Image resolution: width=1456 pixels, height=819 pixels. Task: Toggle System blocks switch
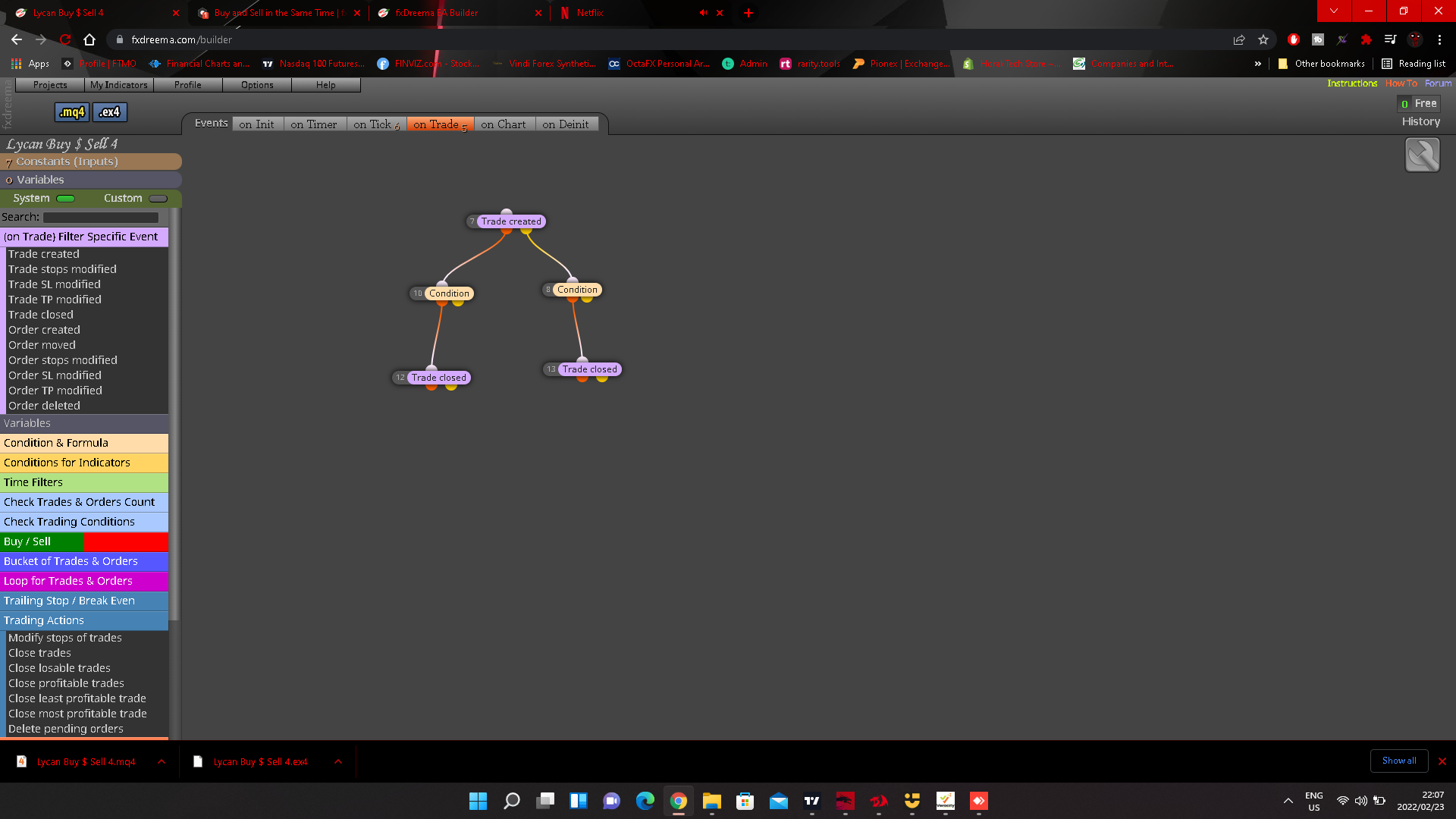click(66, 199)
